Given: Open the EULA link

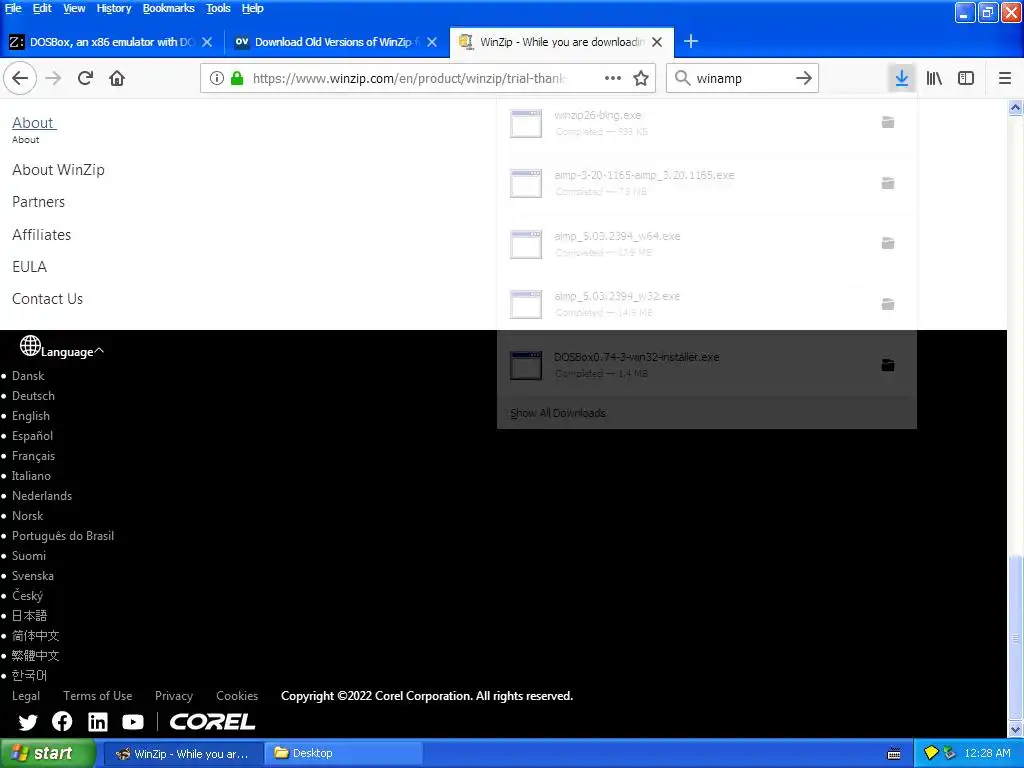Looking at the screenshot, I should tap(29, 266).
